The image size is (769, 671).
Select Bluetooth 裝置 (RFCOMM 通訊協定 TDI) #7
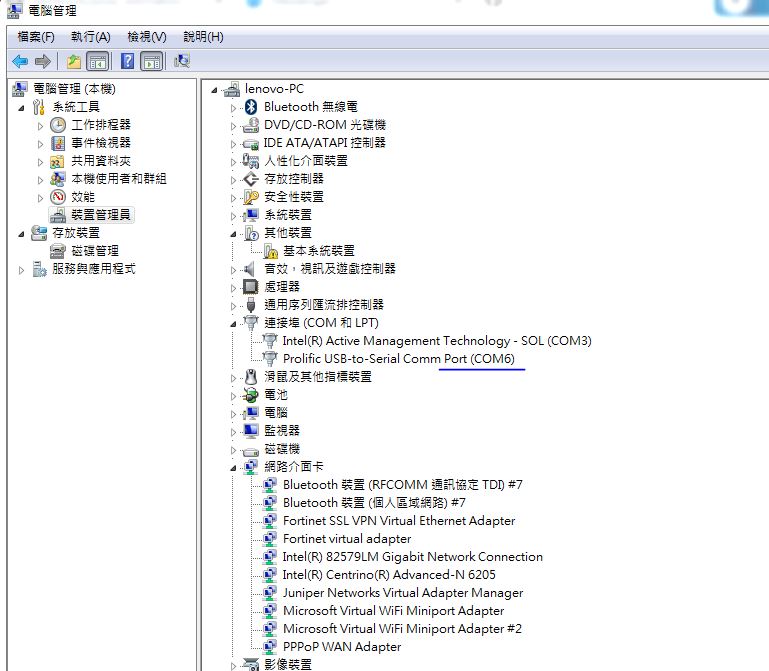[x=403, y=485]
